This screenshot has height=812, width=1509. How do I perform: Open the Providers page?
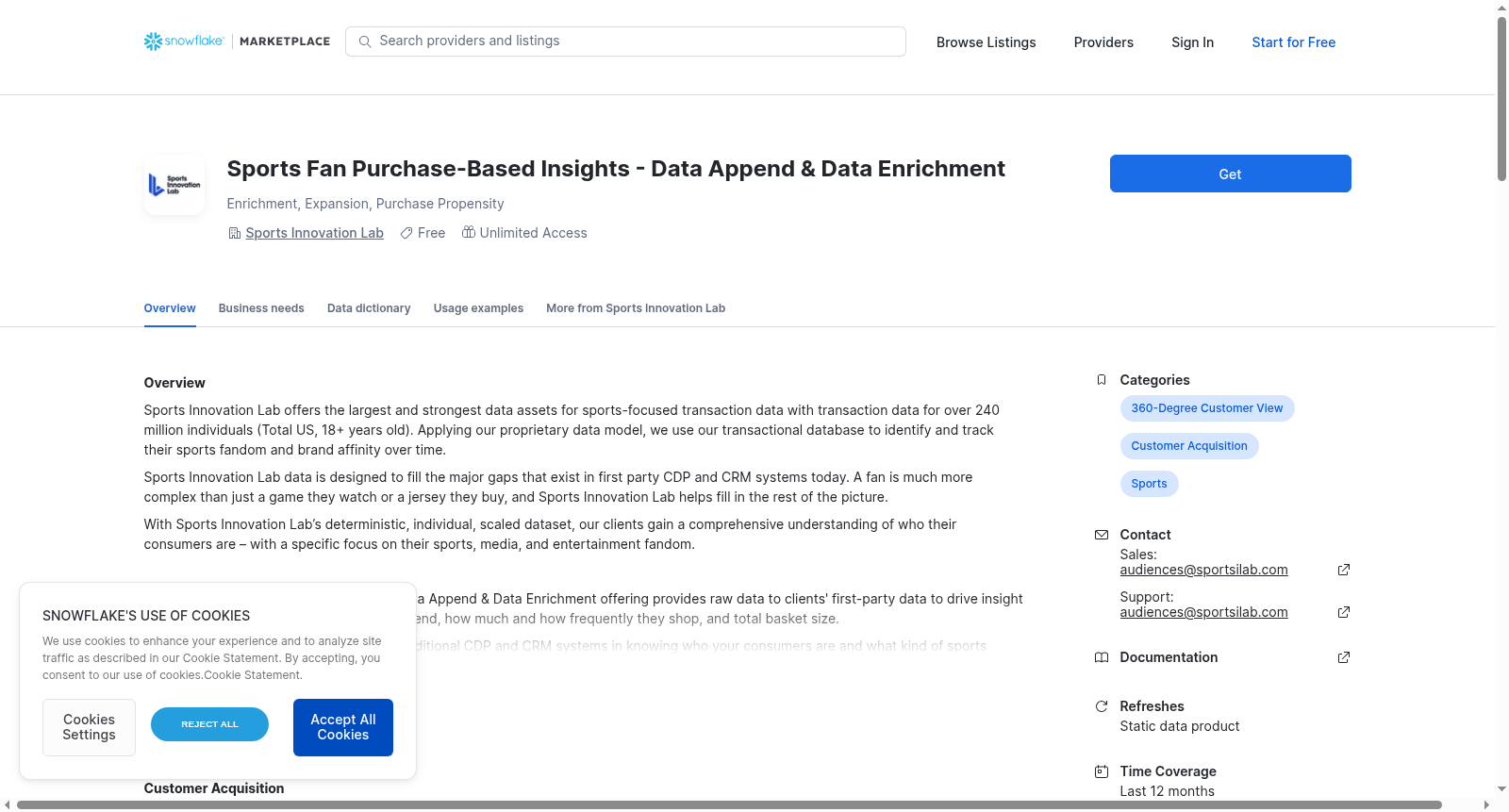[1103, 42]
